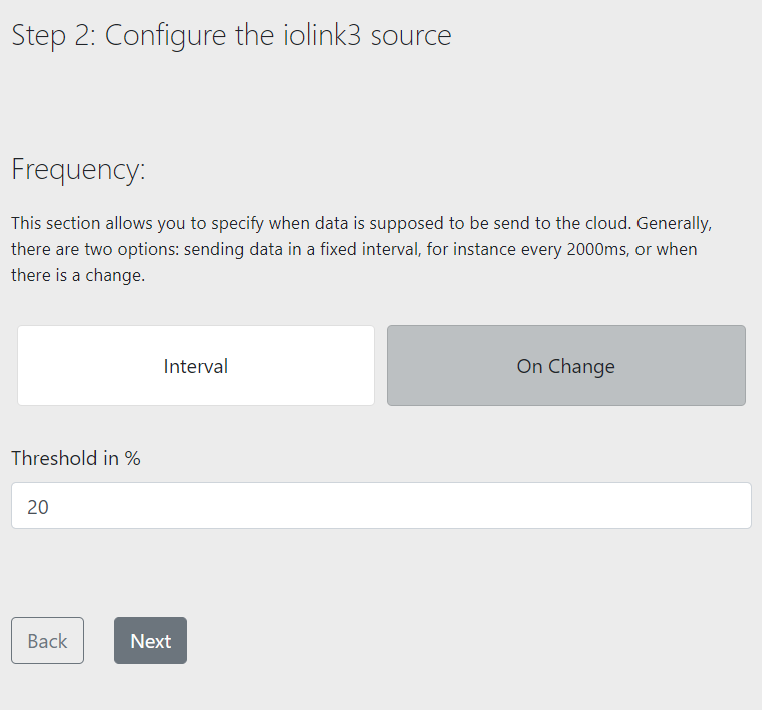The image size is (762, 710).
Task: Focus the Threshold in % input field
Action: click(x=381, y=506)
